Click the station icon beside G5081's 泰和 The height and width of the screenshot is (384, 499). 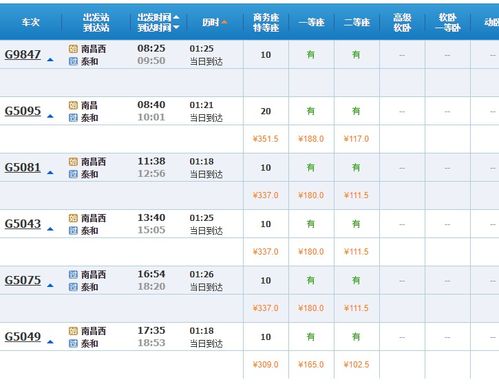click(x=73, y=174)
